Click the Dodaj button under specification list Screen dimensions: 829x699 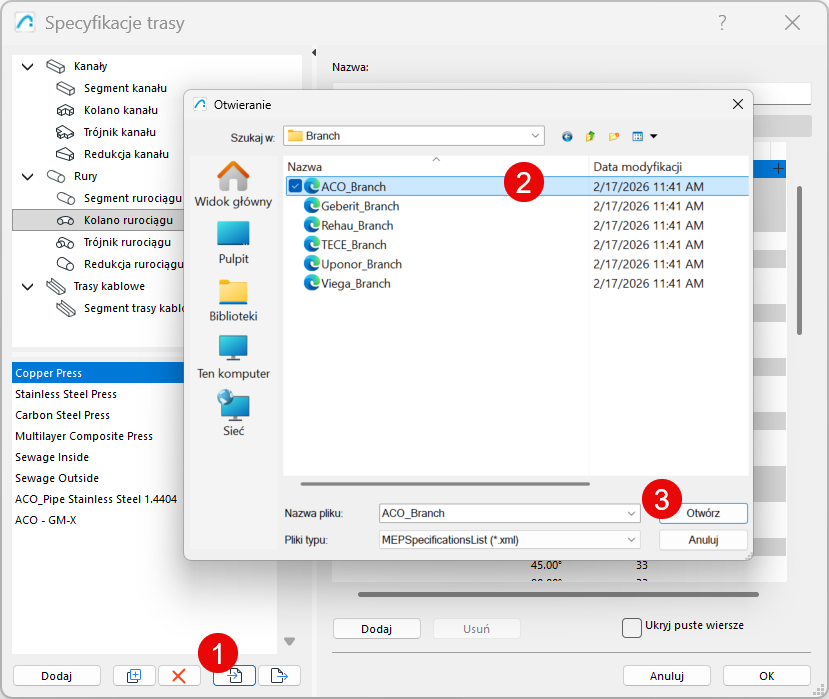coord(57,676)
